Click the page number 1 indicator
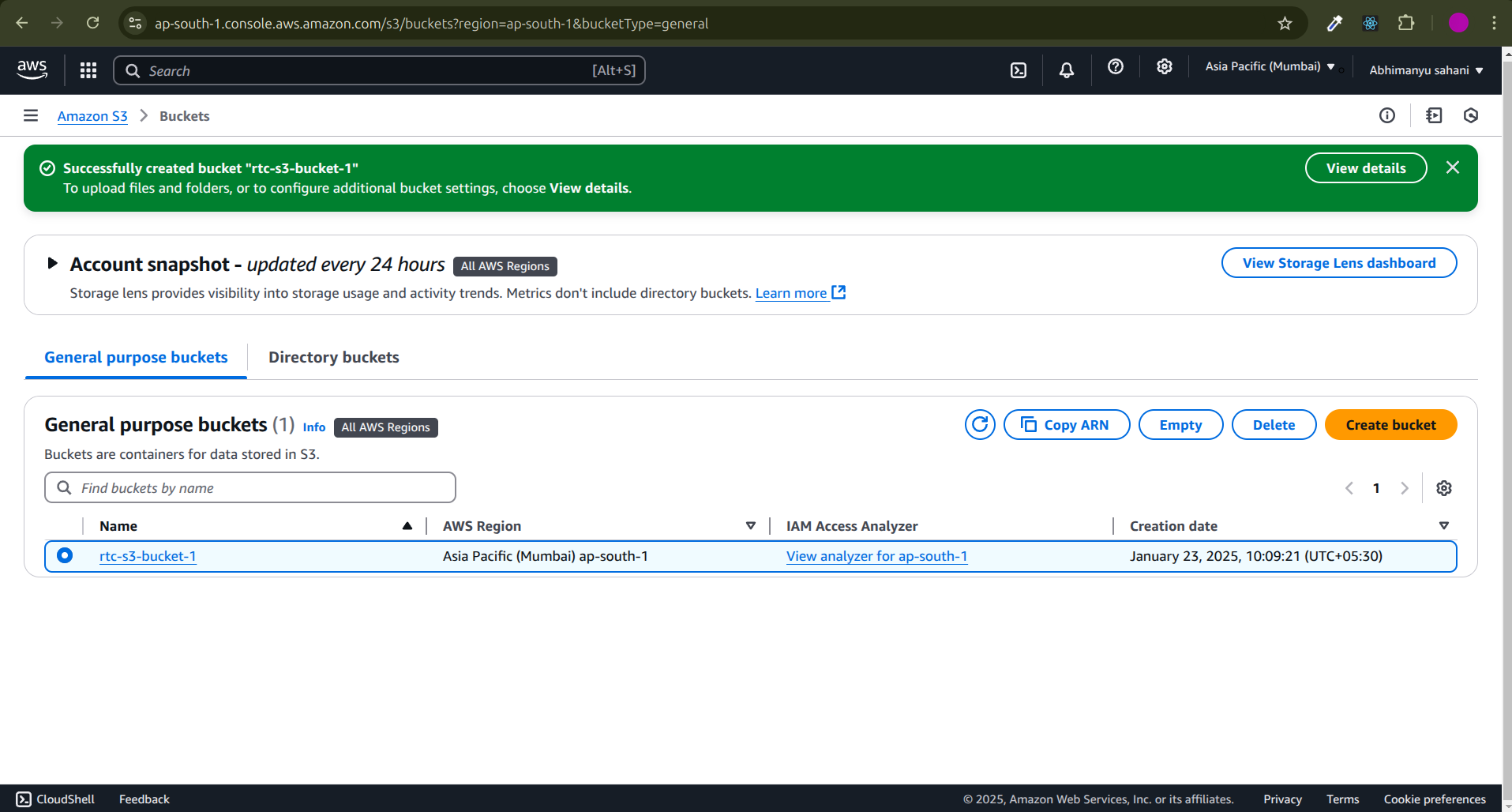Image resolution: width=1512 pixels, height=812 pixels. [x=1376, y=488]
